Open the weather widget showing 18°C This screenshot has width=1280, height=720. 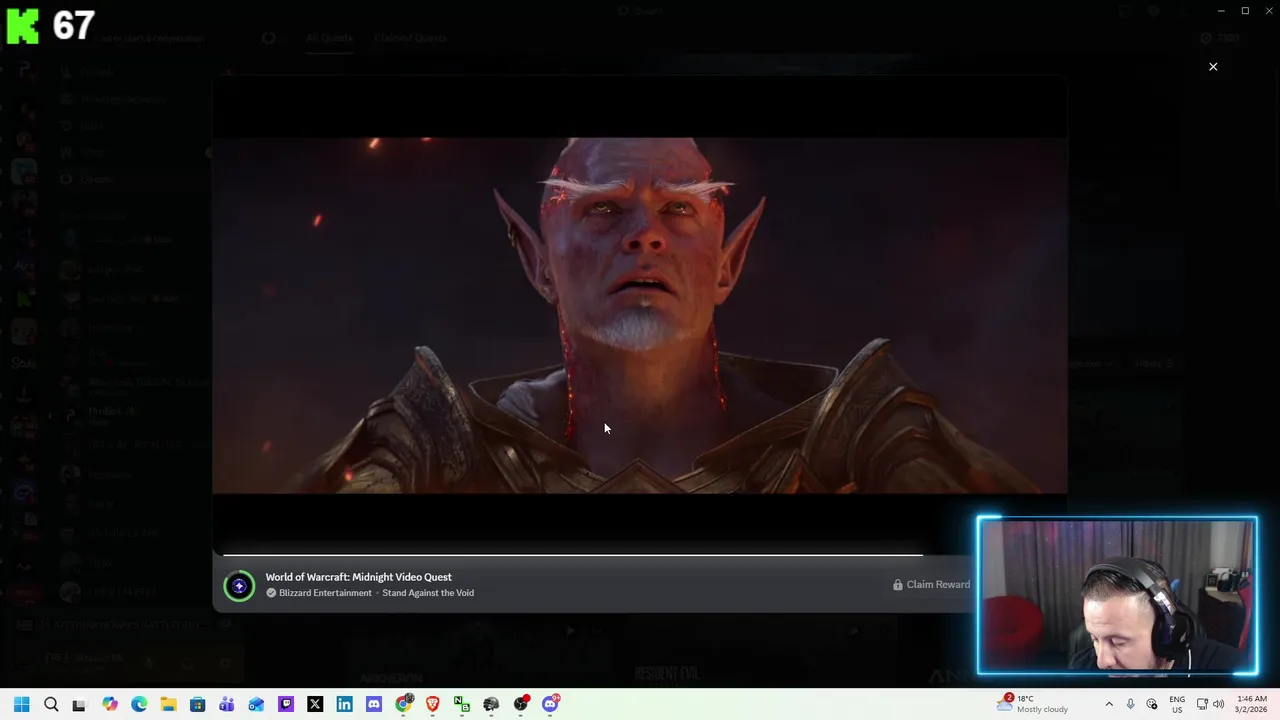pyautogui.click(x=1032, y=704)
